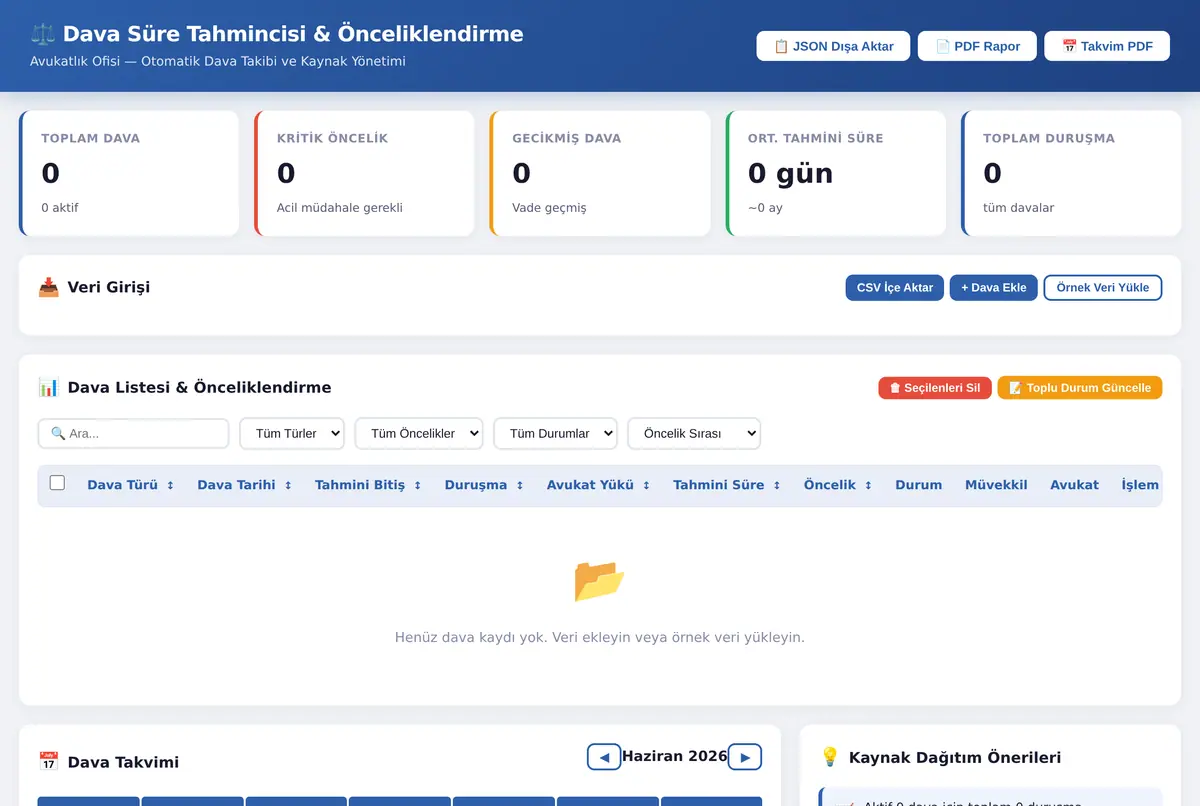Open the Tüm Durumlar filter dropdown
Image resolution: width=1200 pixels, height=806 pixels.
[x=556, y=433]
